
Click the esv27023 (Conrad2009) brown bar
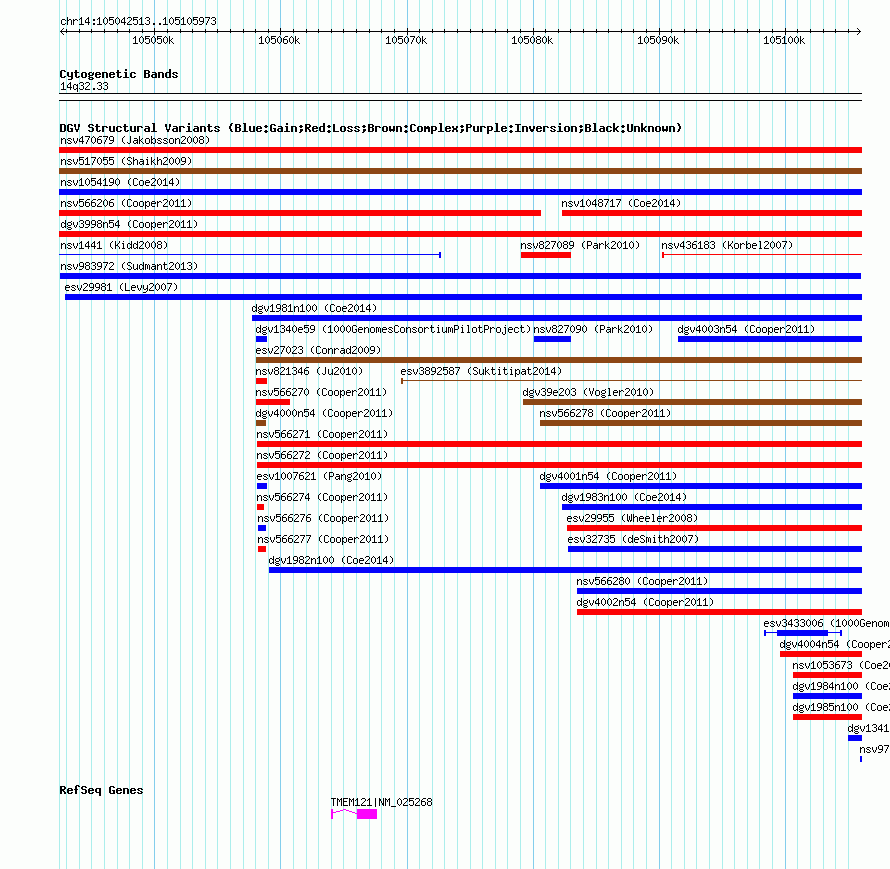click(559, 360)
